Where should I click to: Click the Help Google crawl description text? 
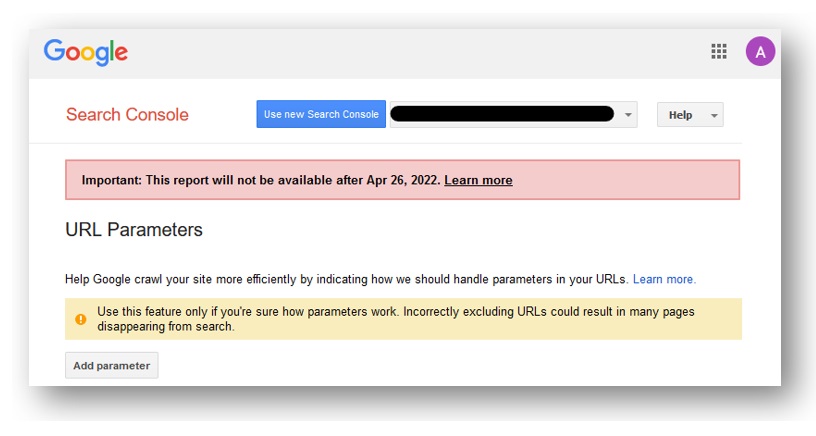click(x=347, y=279)
